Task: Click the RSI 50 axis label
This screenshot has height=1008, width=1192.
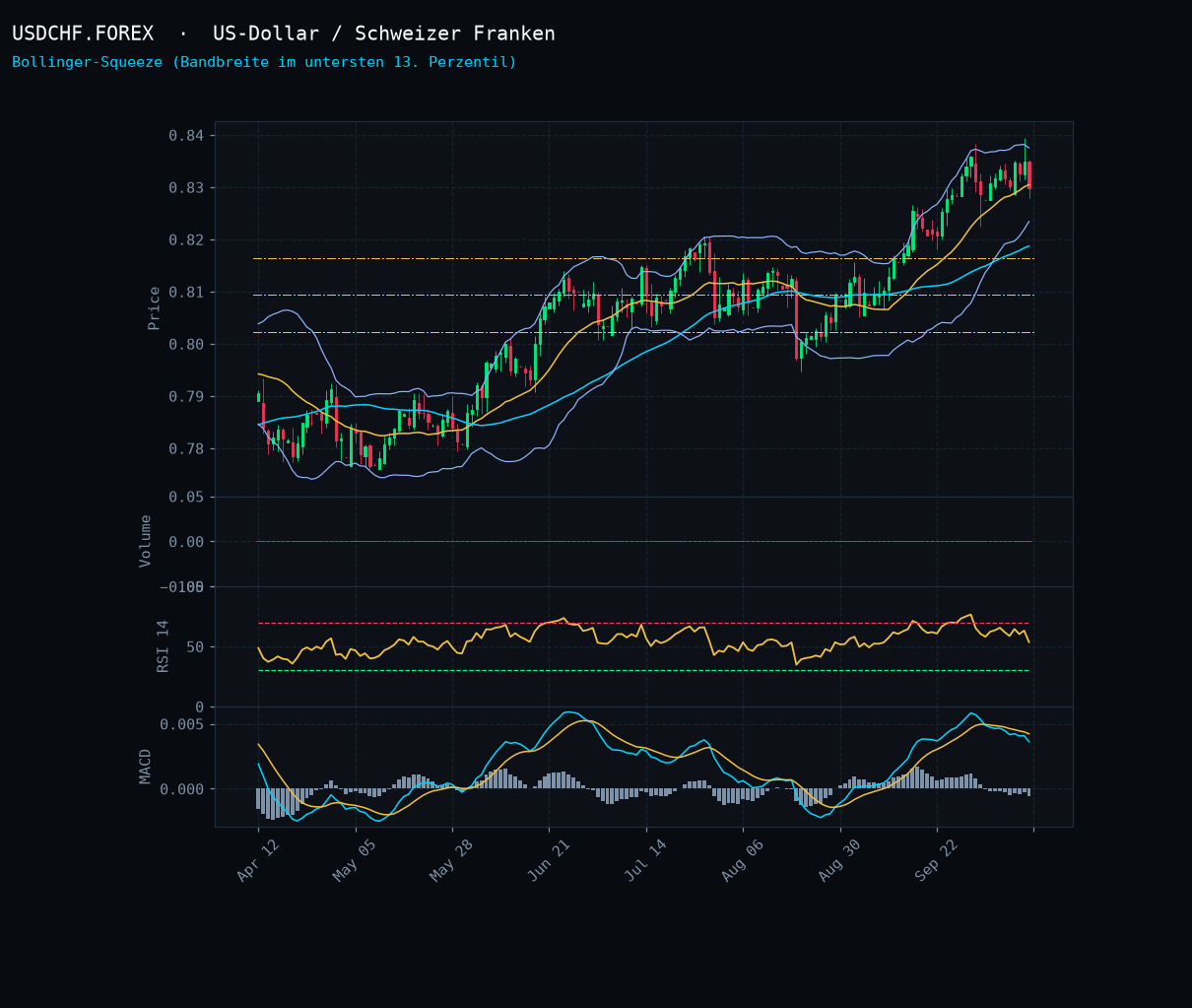Action: pos(194,646)
